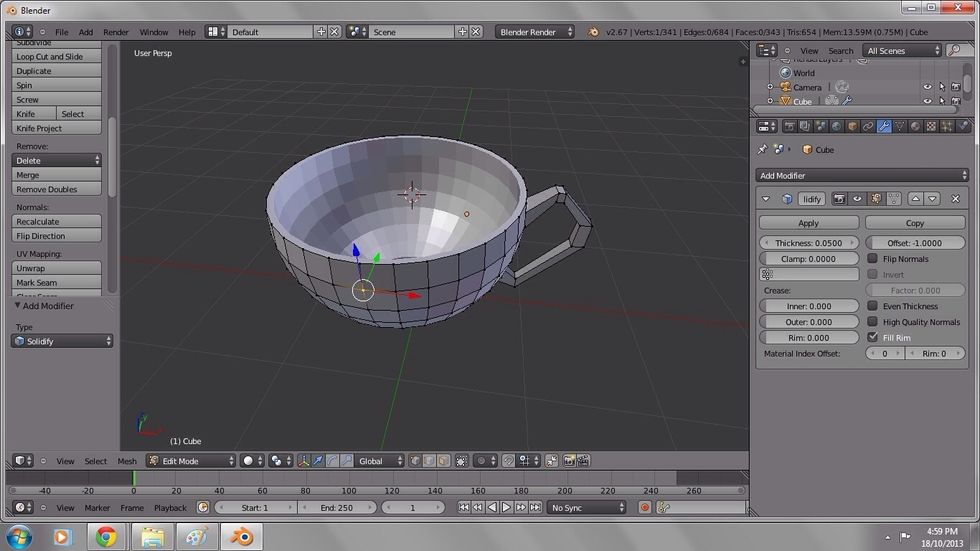
Task: Select face select mode icon
Action: click(444, 461)
